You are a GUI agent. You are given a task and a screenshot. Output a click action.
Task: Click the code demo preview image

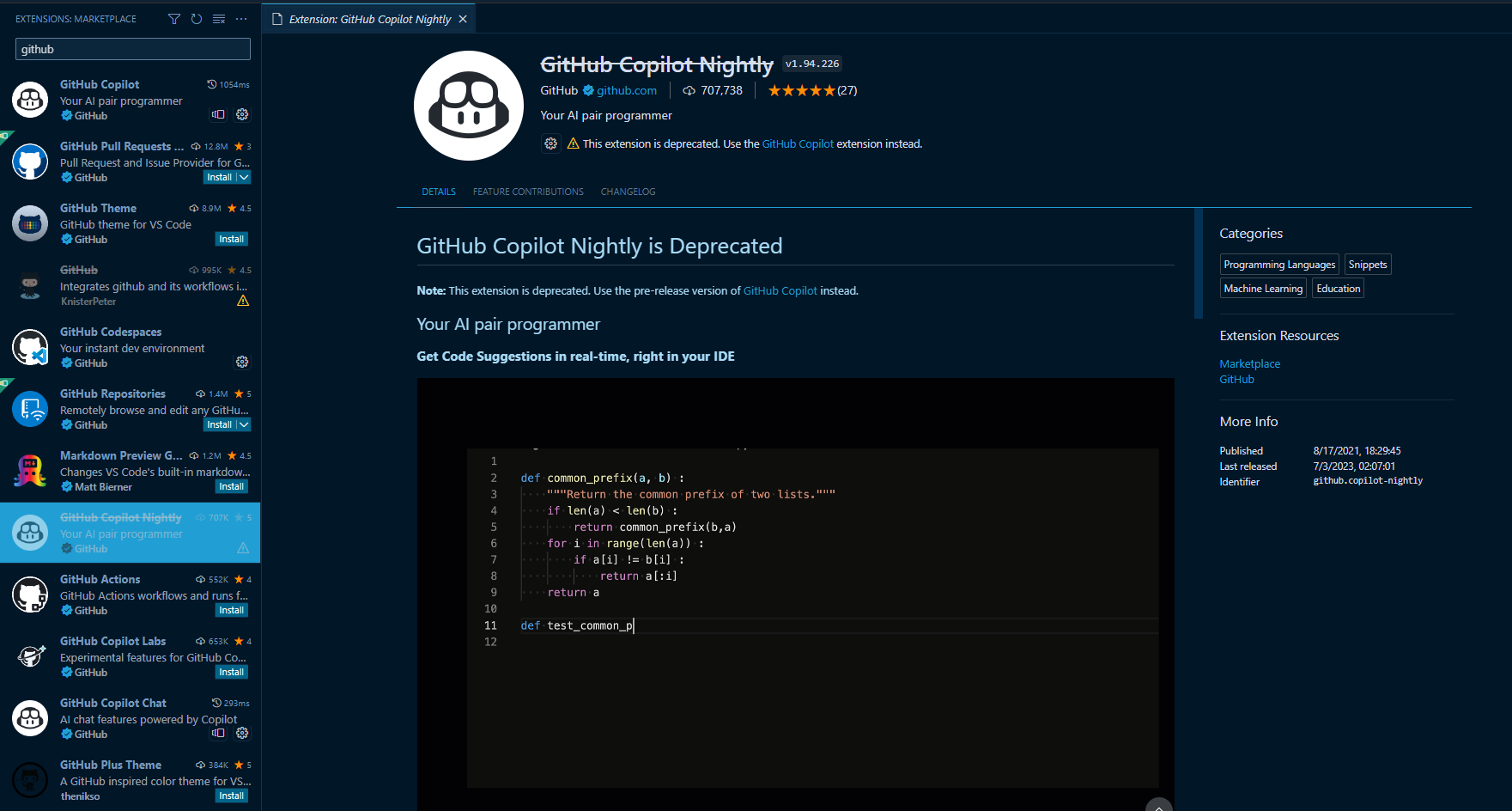[795, 595]
